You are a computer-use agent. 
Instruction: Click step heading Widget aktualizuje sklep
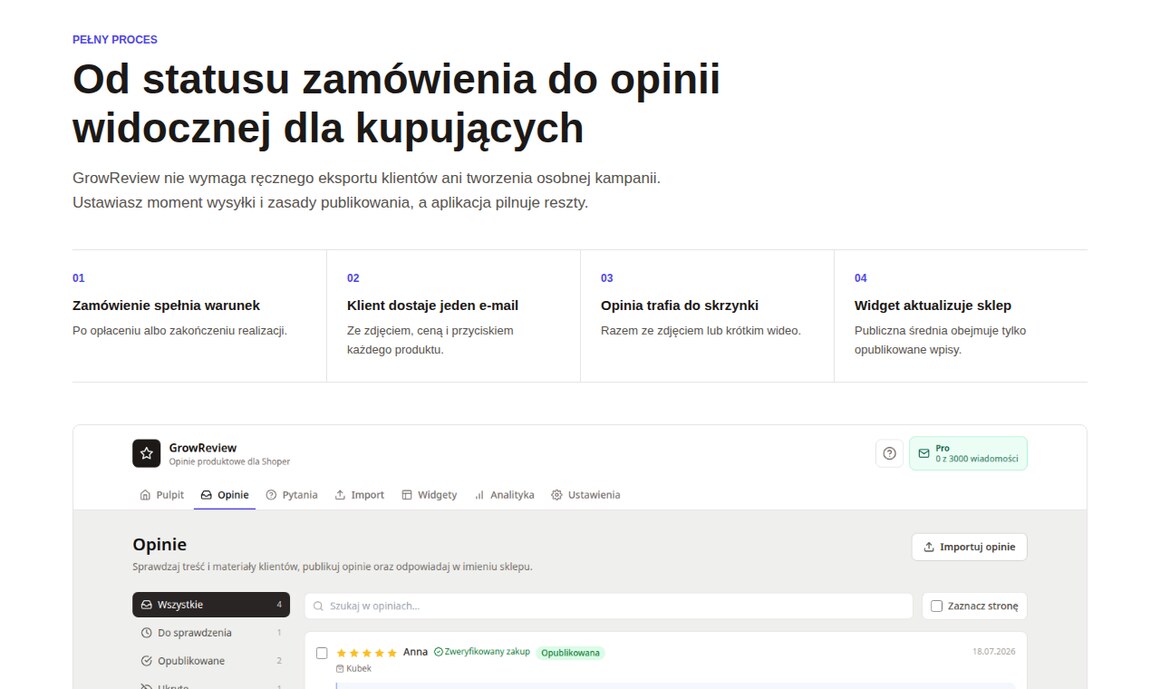pos(932,306)
